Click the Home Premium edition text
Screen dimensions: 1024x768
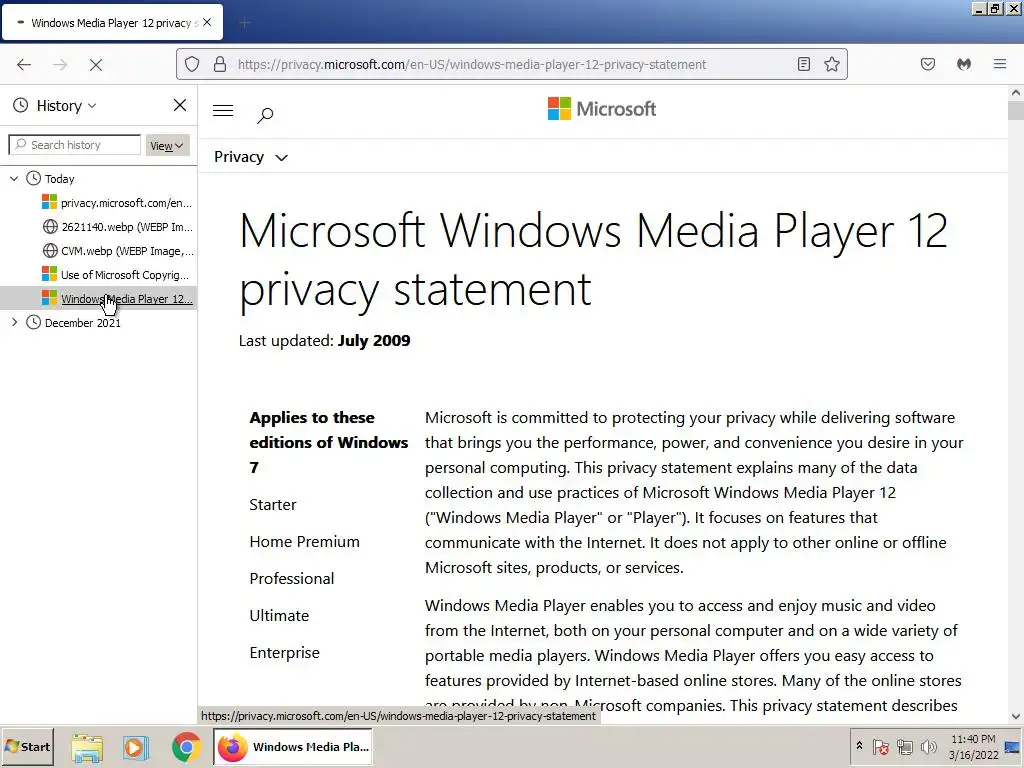[x=304, y=542]
